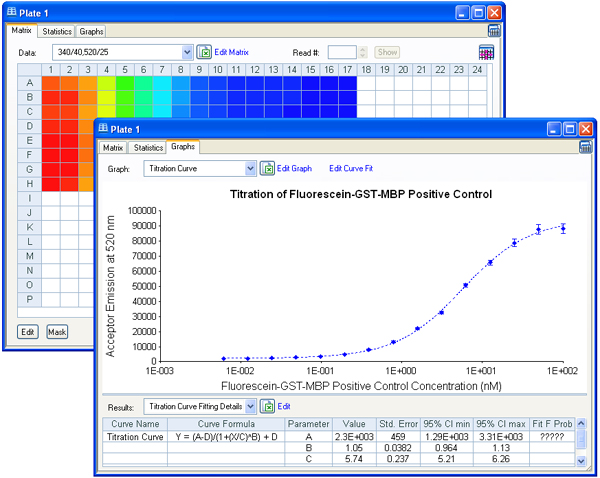The height and width of the screenshot is (478, 600).
Task: Increment the Read # spinner up arrow
Action: coord(363,49)
